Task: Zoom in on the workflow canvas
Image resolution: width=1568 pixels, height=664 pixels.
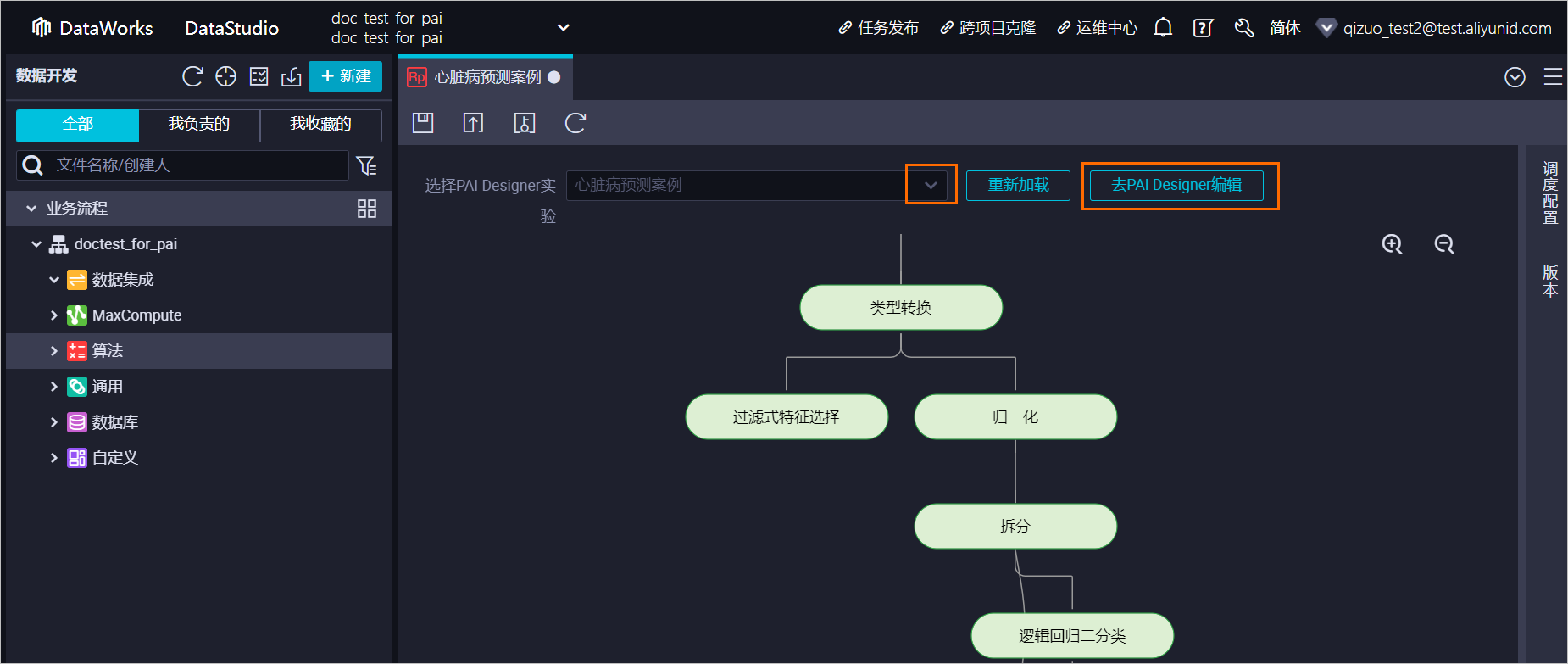Action: (1392, 244)
